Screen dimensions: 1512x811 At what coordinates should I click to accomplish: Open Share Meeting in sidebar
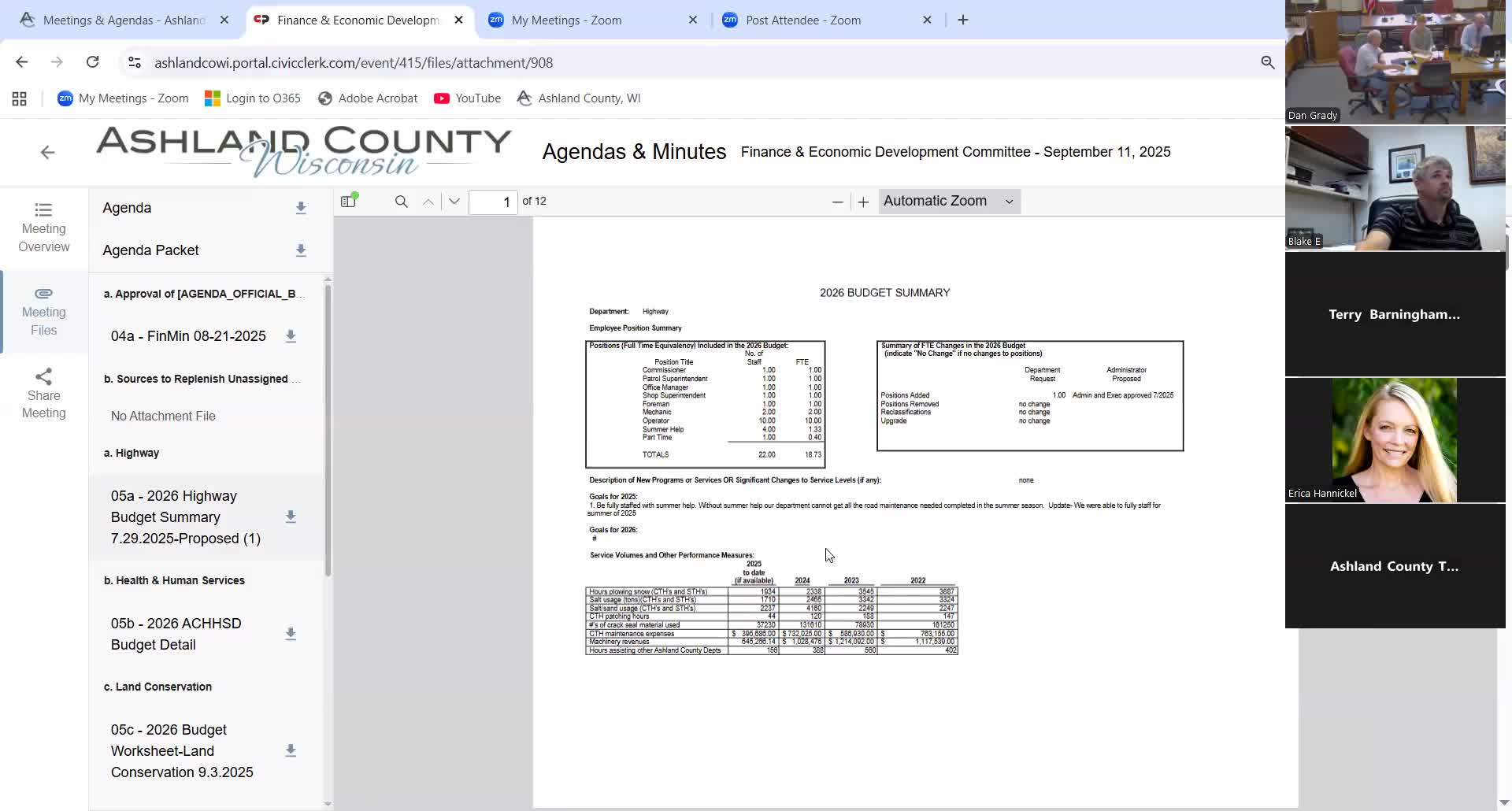click(x=44, y=394)
